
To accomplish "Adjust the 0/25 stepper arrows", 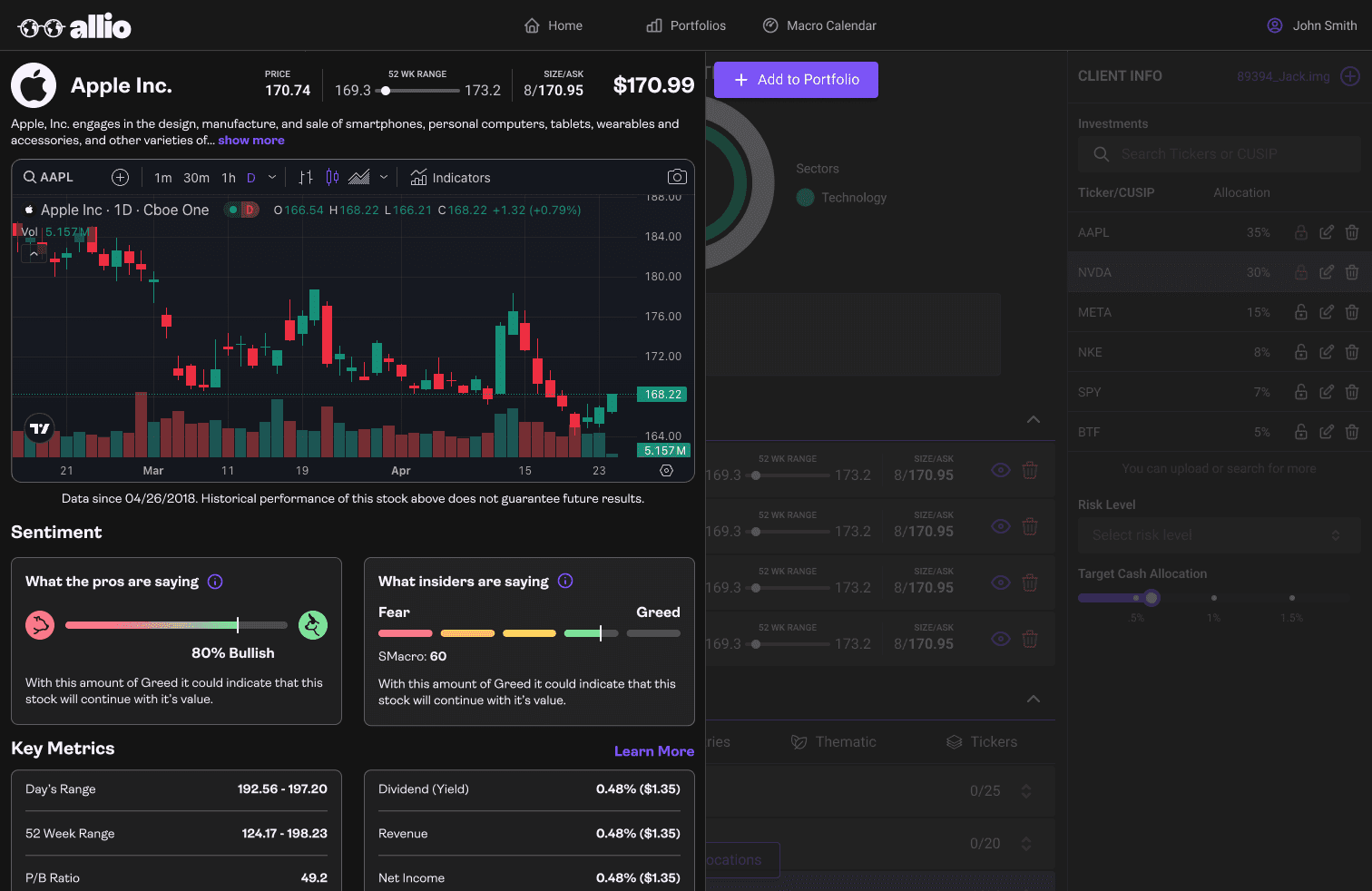I will click(1026, 791).
